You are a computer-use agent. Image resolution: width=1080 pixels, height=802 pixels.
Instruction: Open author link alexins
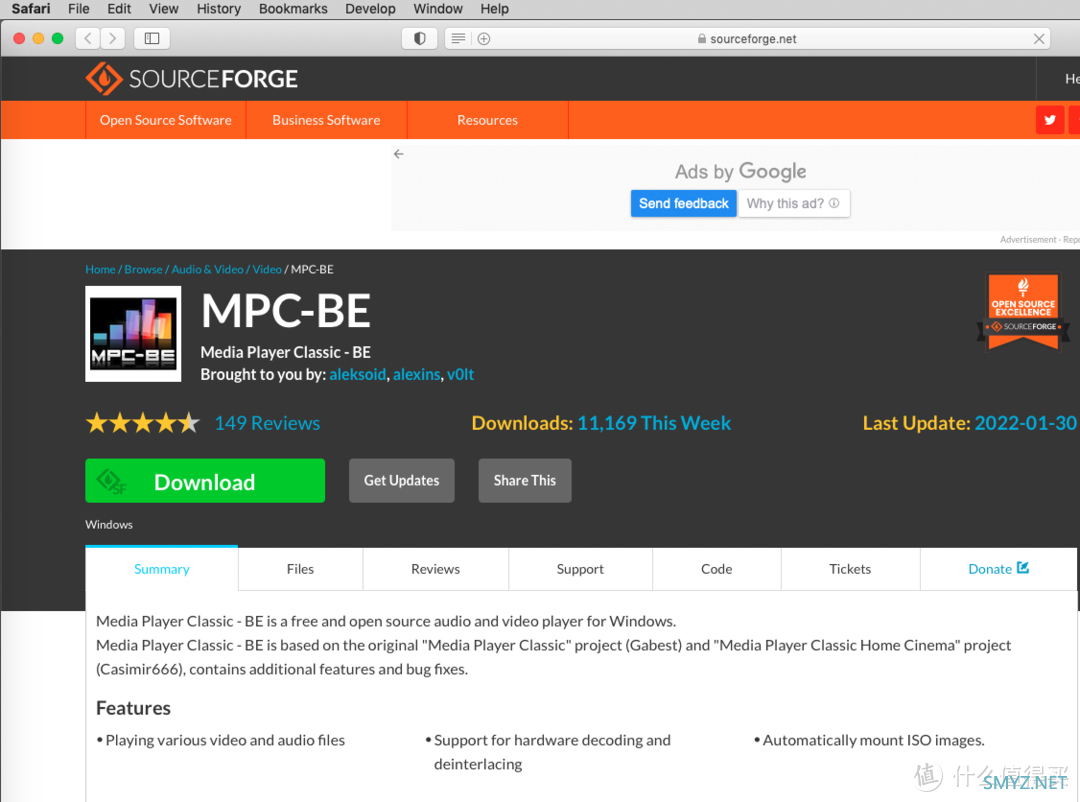[416, 374]
